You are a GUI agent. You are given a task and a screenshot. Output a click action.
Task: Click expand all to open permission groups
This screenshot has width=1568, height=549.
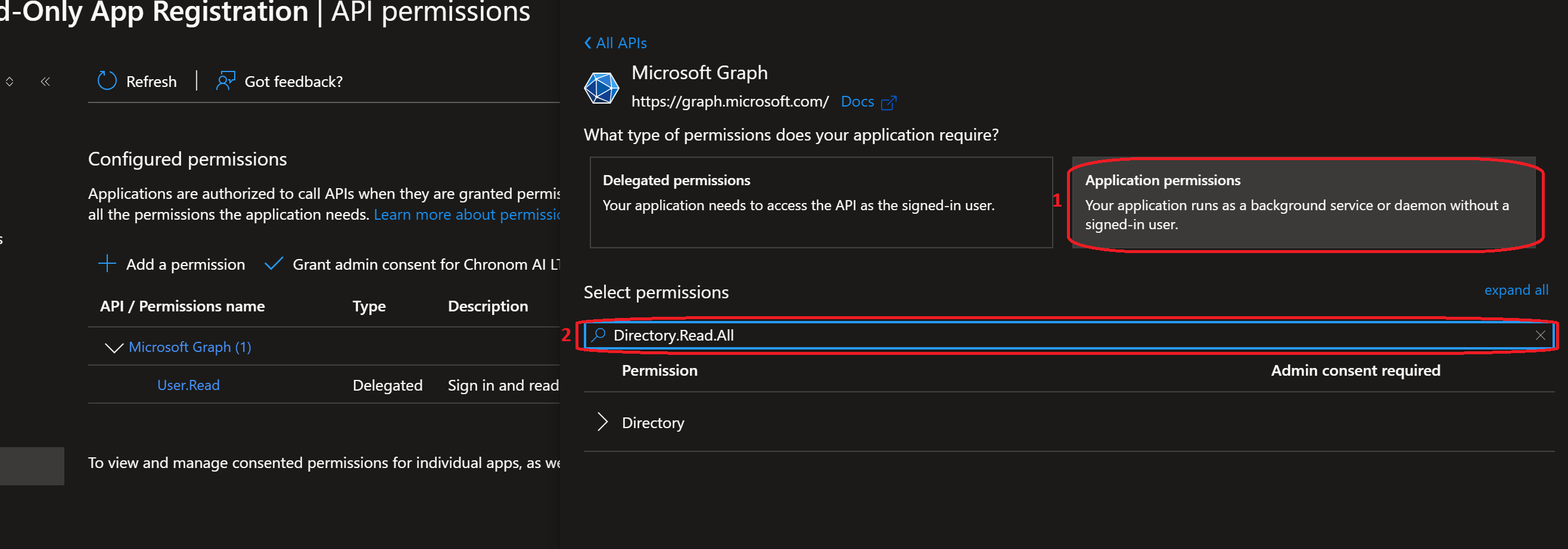pyautogui.click(x=1516, y=291)
